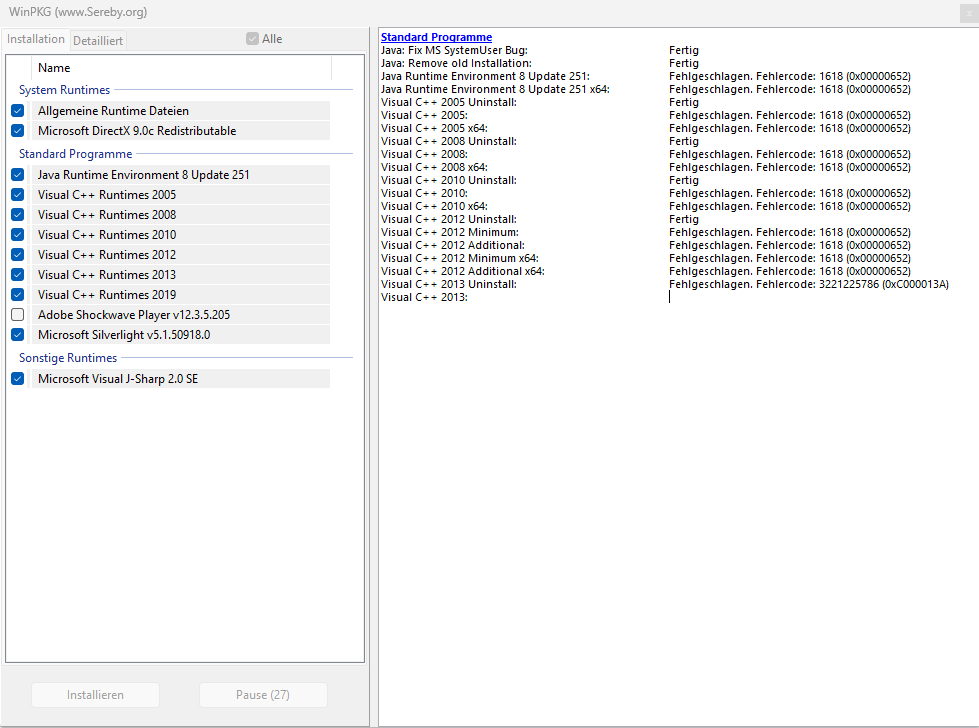Select Visual C++ Runtimes 2005 row

coord(180,195)
